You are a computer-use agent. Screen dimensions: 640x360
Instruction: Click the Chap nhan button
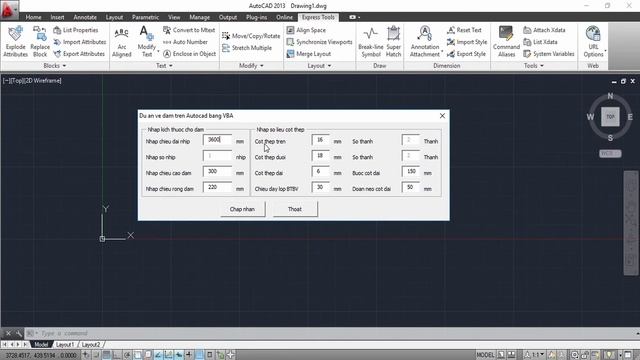242,209
